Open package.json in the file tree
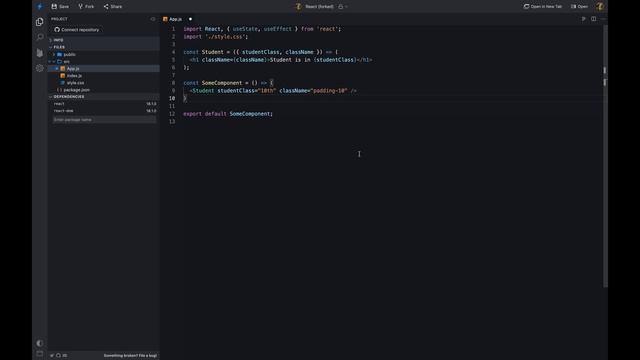This screenshot has width=640, height=360. coord(104,90)
